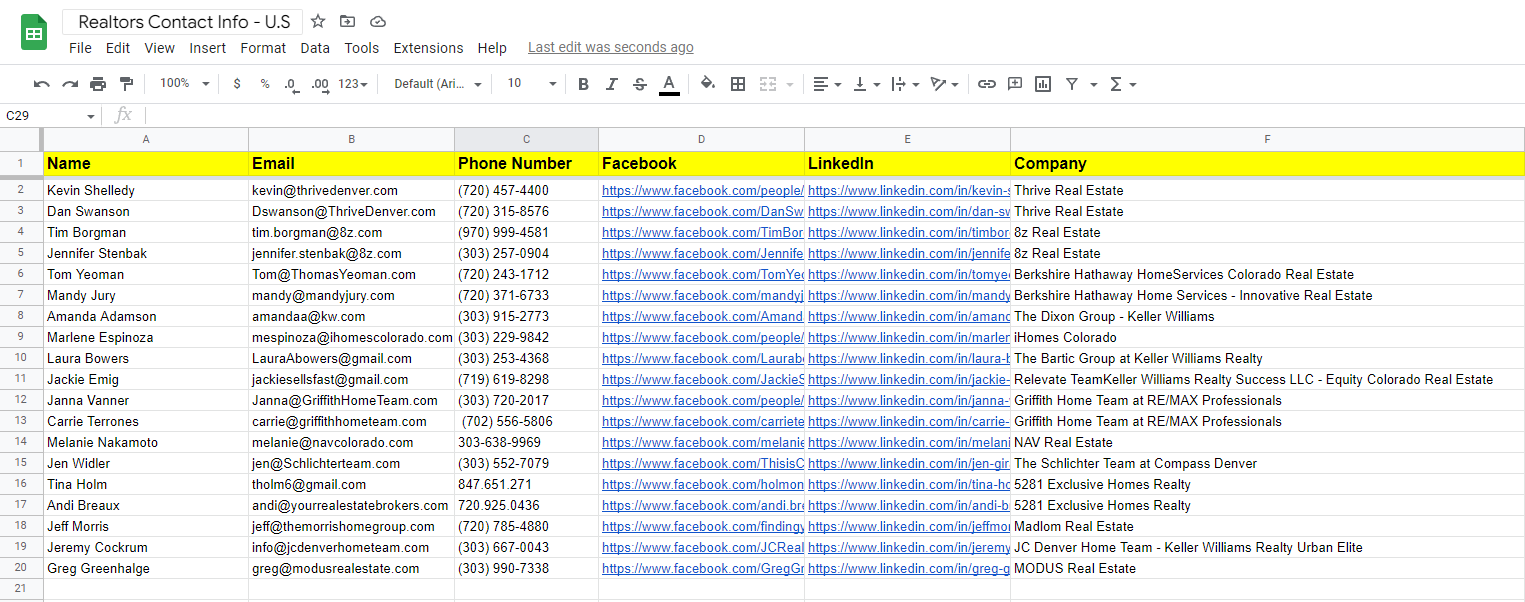Image resolution: width=1525 pixels, height=602 pixels.
Task: Select the NAV Real Estate cell
Action: coord(1267,442)
